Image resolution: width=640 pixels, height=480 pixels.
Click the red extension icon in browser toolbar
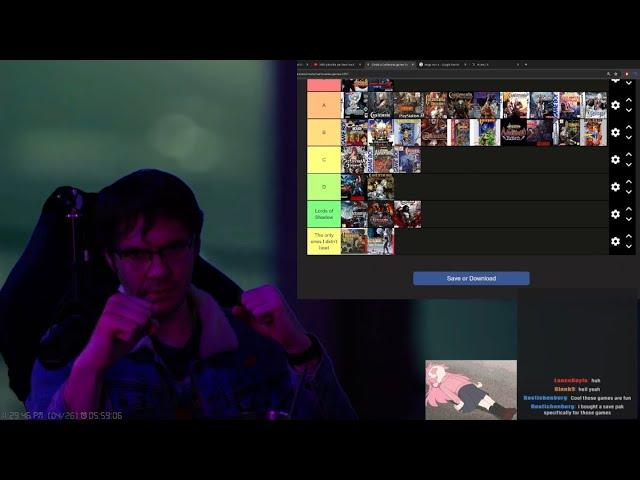click(627, 74)
